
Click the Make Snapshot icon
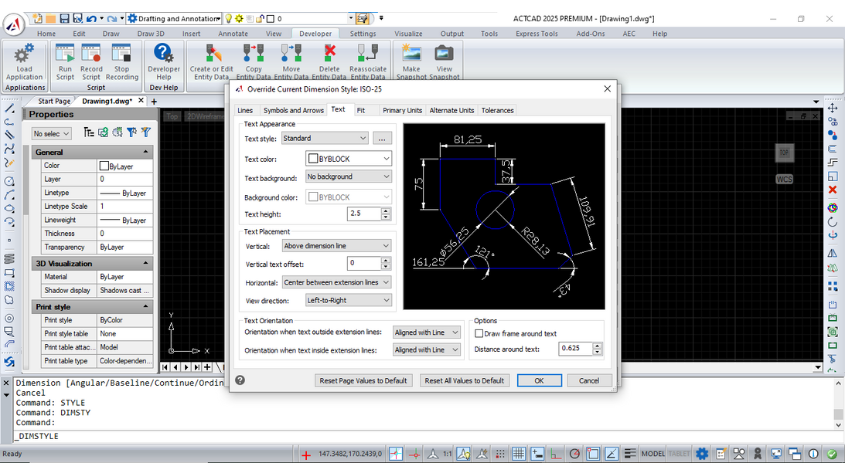click(411, 54)
